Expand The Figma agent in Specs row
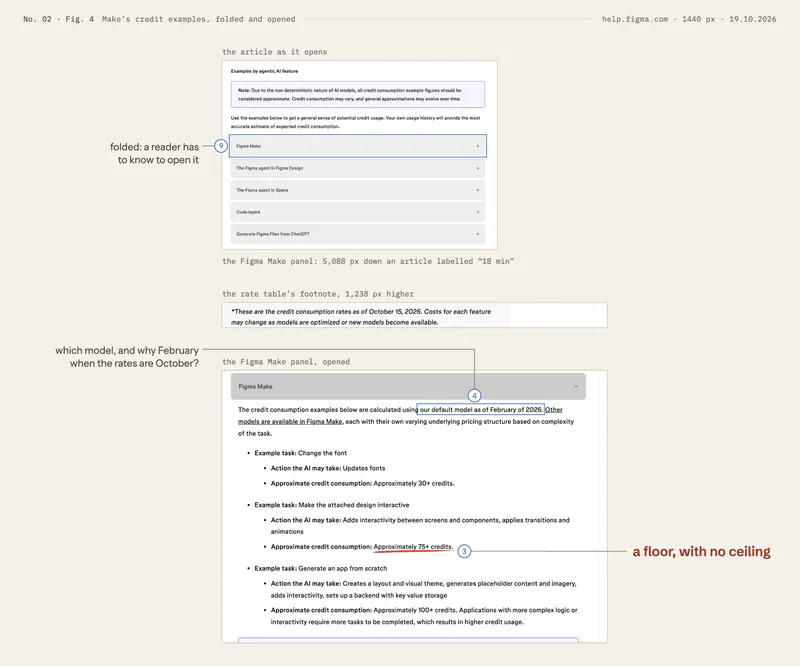 358,190
